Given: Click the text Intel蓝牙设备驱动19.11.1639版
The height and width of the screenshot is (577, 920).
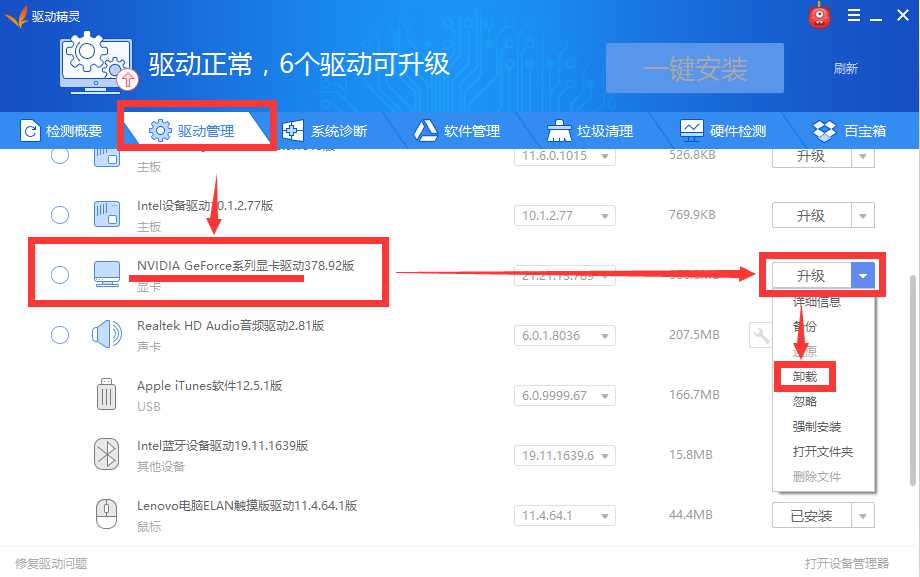Looking at the screenshot, I should 222,446.
